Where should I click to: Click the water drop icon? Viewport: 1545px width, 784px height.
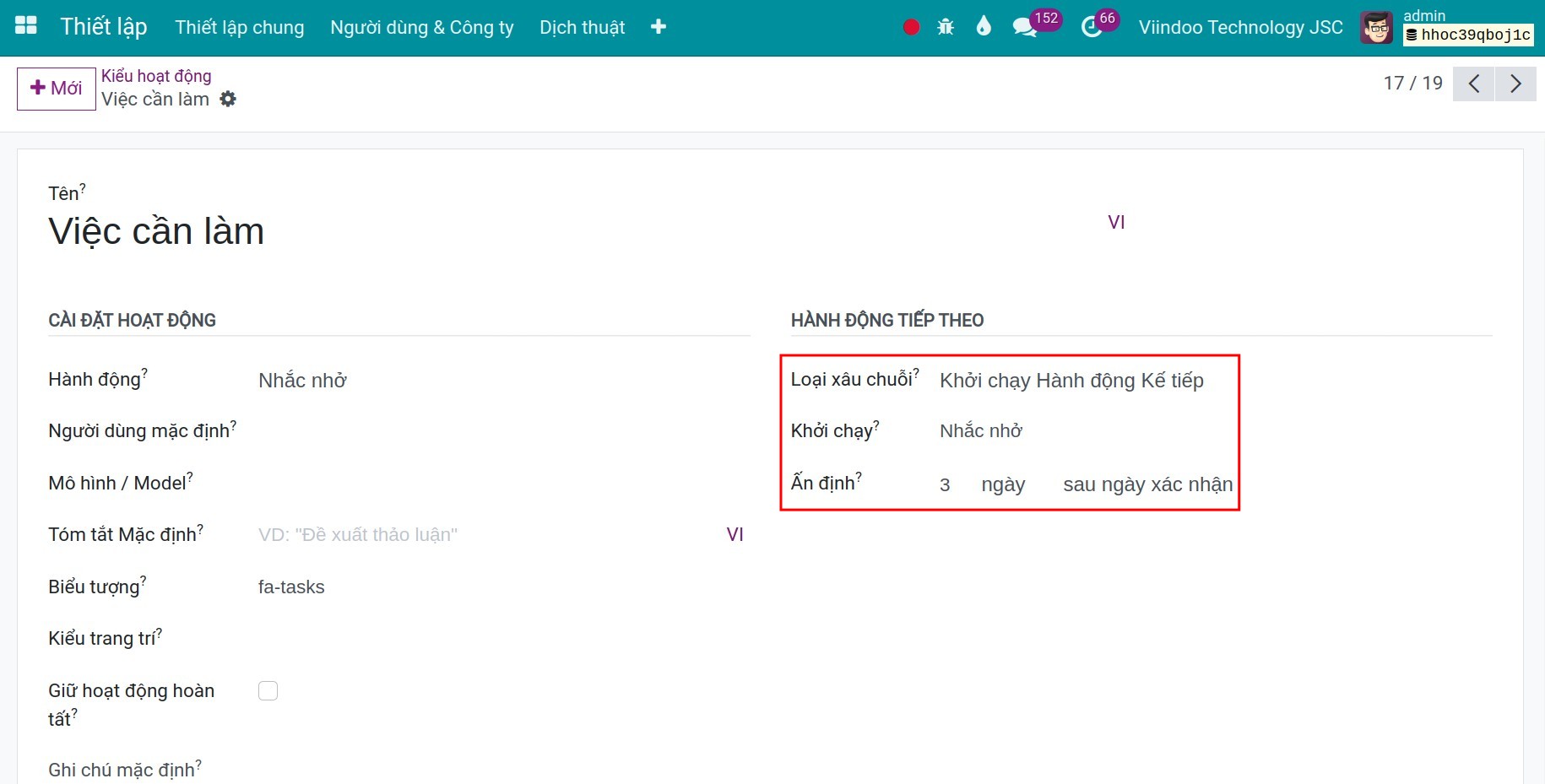click(984, 27)
